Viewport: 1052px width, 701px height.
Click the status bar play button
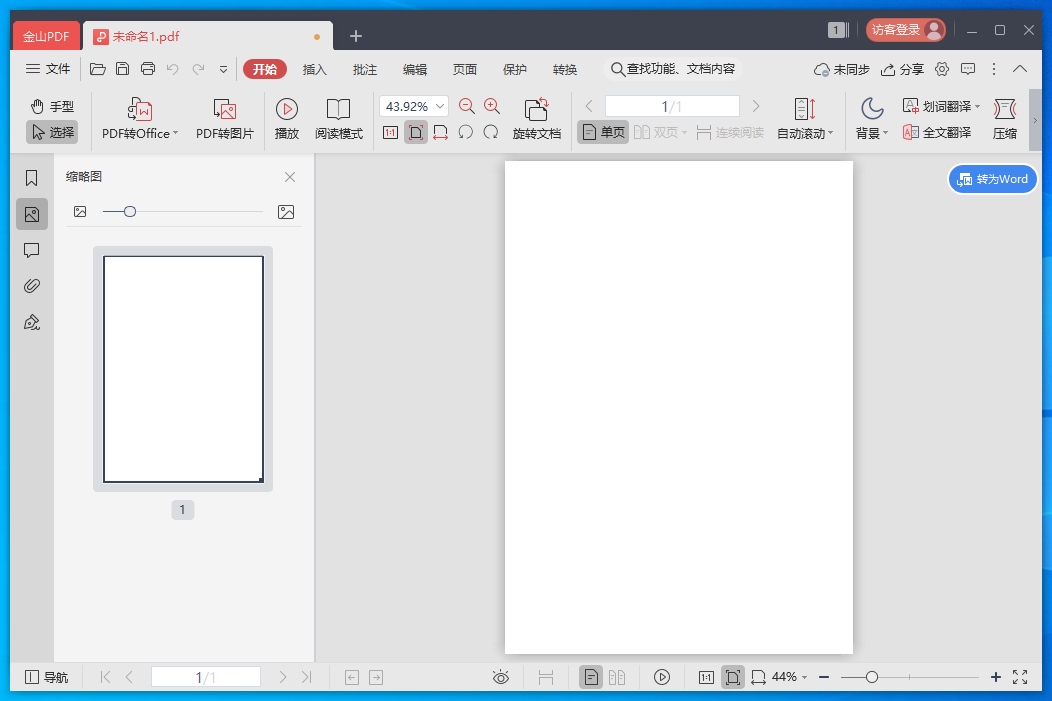click(662, 677)
